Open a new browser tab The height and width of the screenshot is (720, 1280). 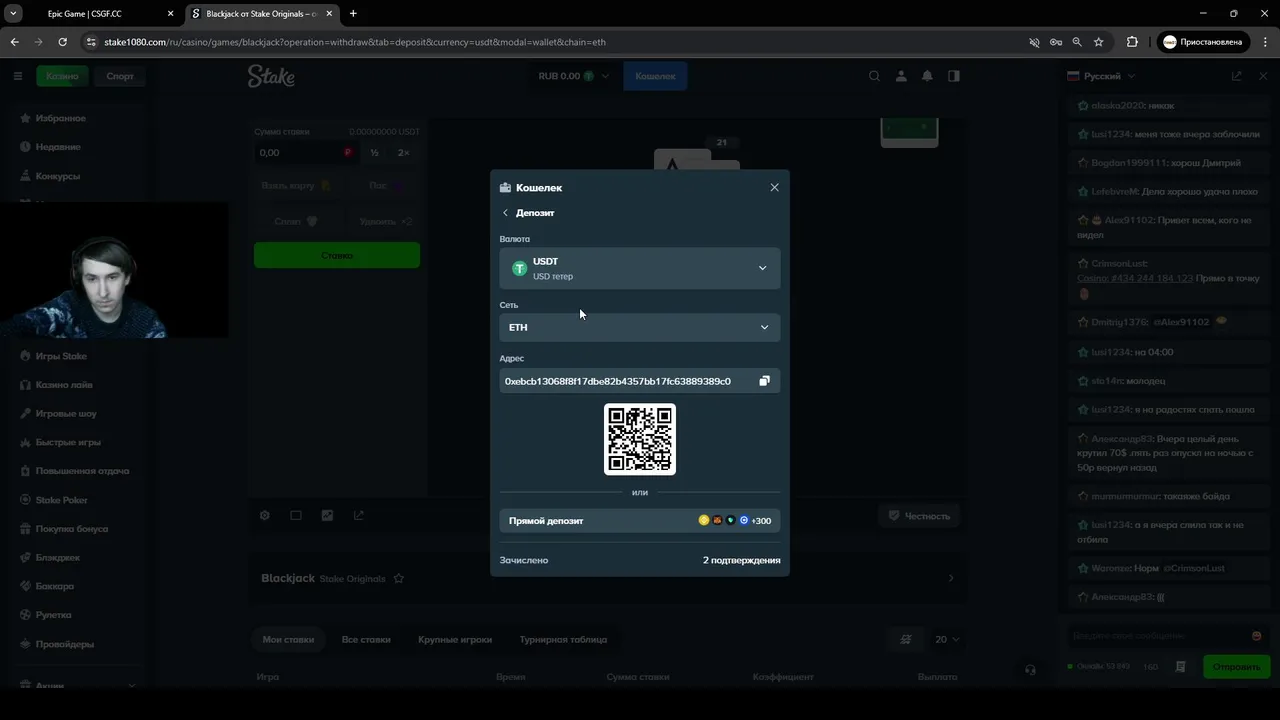(x=353, y=14)
